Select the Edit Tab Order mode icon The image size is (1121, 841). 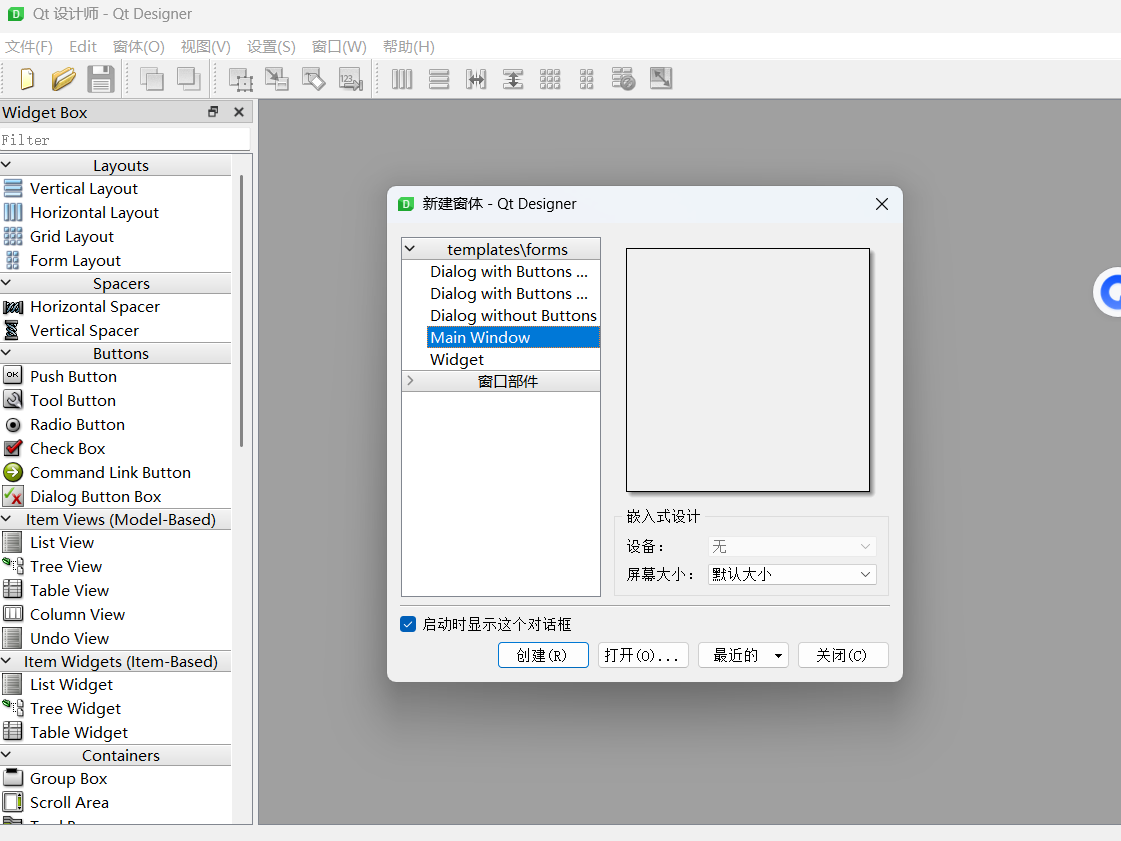pyautogui.click(x=351, y=79)
